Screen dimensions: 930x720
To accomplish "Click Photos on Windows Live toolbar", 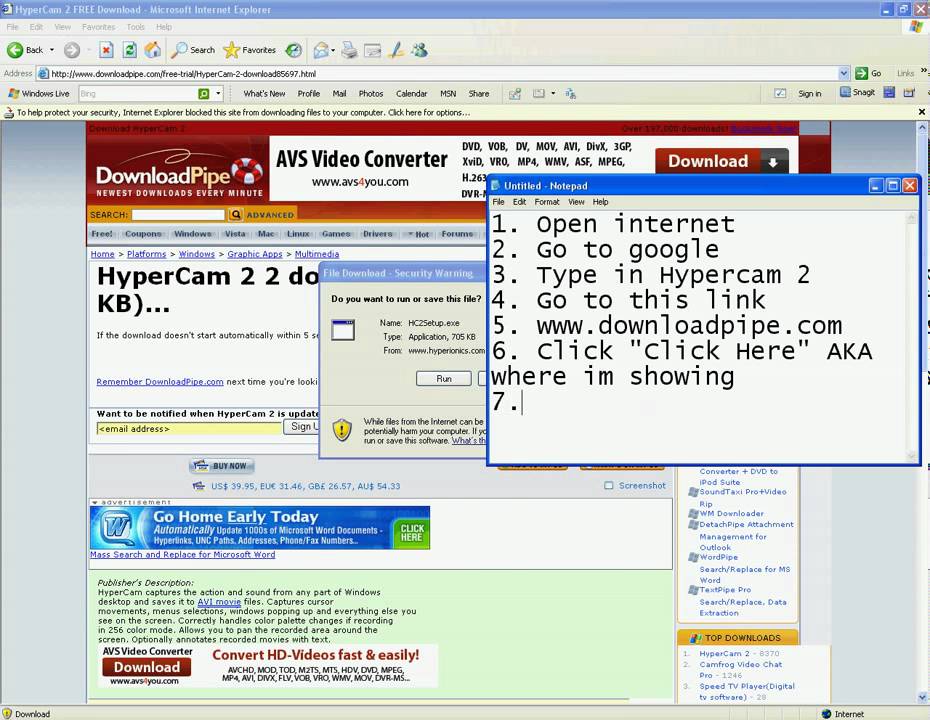I will pos(371,94).
